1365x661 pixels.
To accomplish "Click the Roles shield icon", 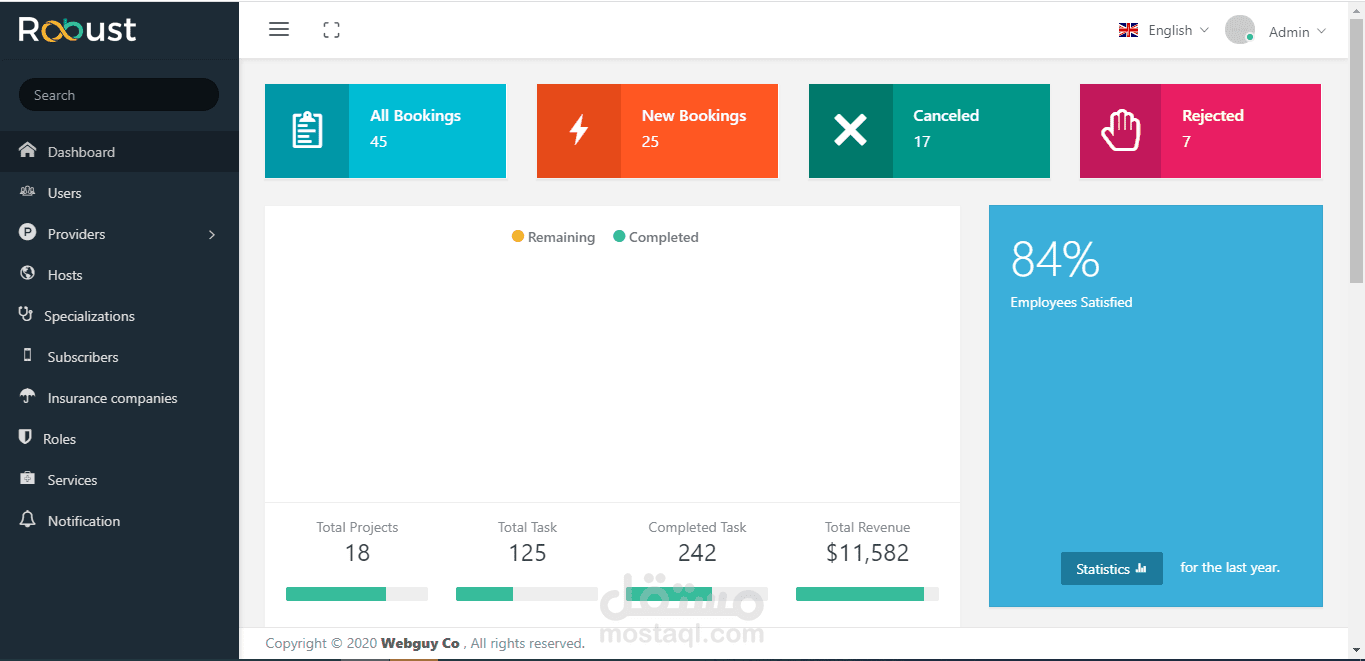I will 26,438.
